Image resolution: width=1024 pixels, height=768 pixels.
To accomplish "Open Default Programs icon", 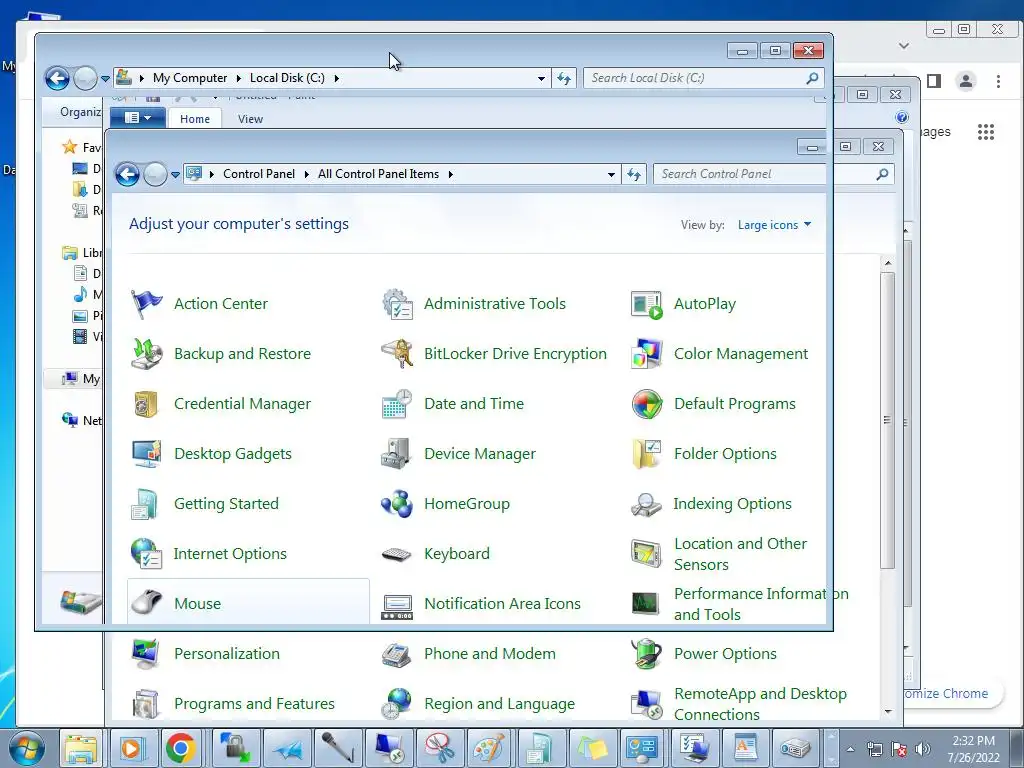I will point(647,404).
